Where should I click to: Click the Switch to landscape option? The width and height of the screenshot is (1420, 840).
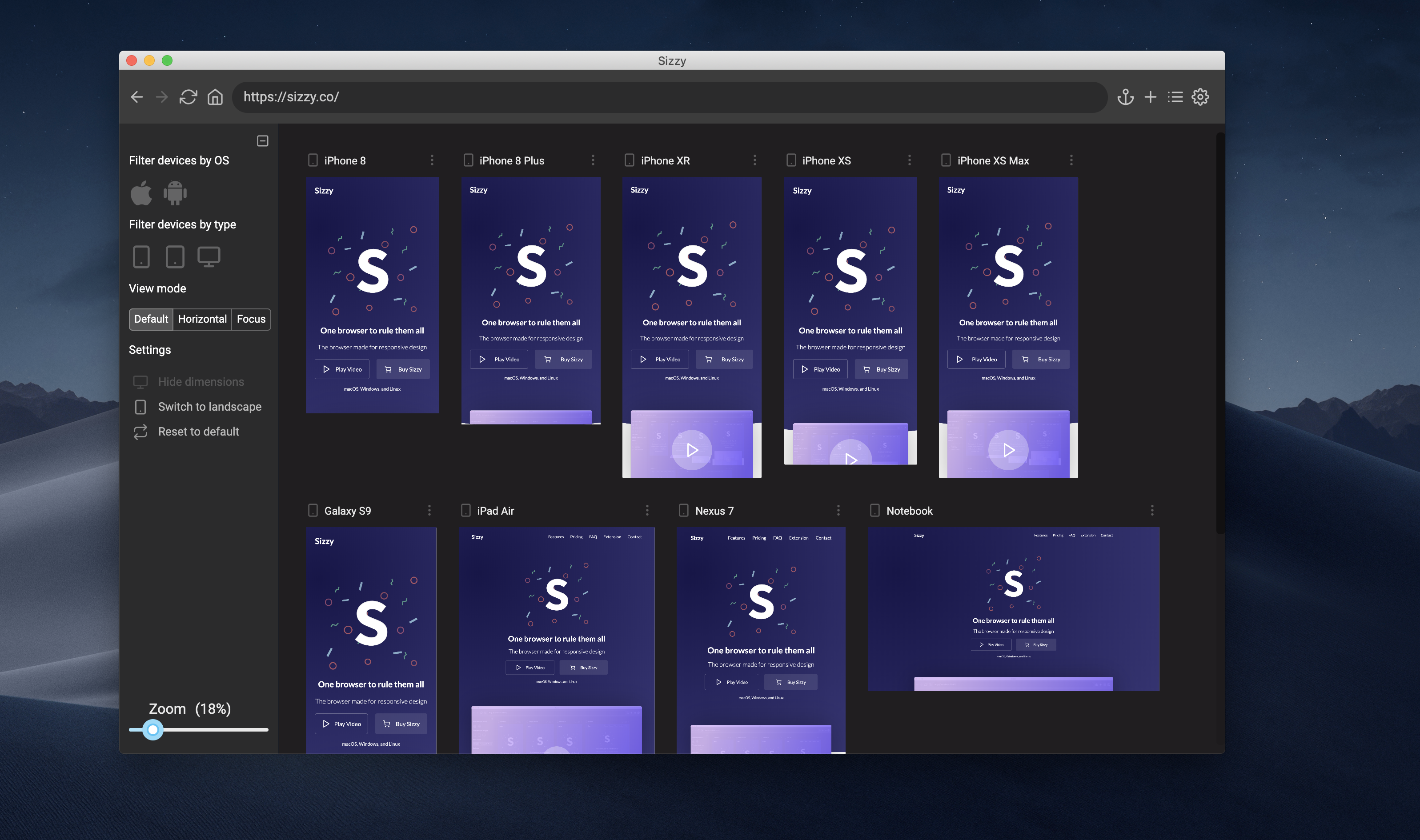tap(197, 407)
